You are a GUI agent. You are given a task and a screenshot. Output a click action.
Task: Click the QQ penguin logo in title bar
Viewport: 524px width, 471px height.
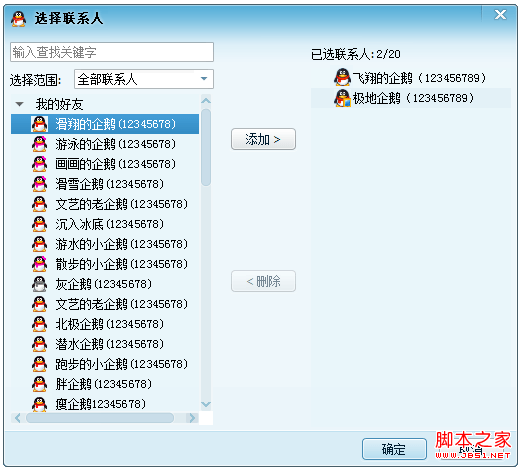[18, 19]
